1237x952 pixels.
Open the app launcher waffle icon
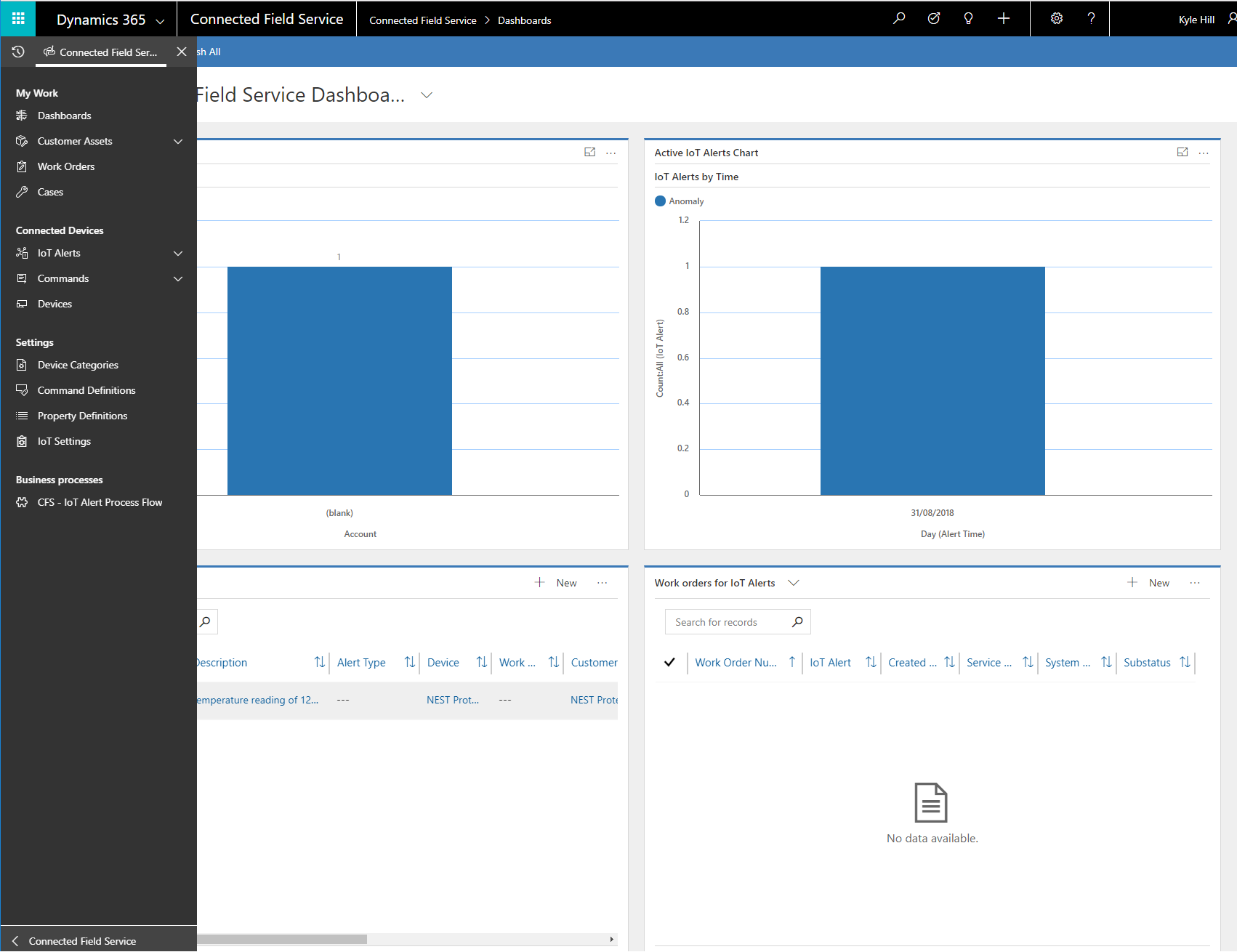coord(18,19)
